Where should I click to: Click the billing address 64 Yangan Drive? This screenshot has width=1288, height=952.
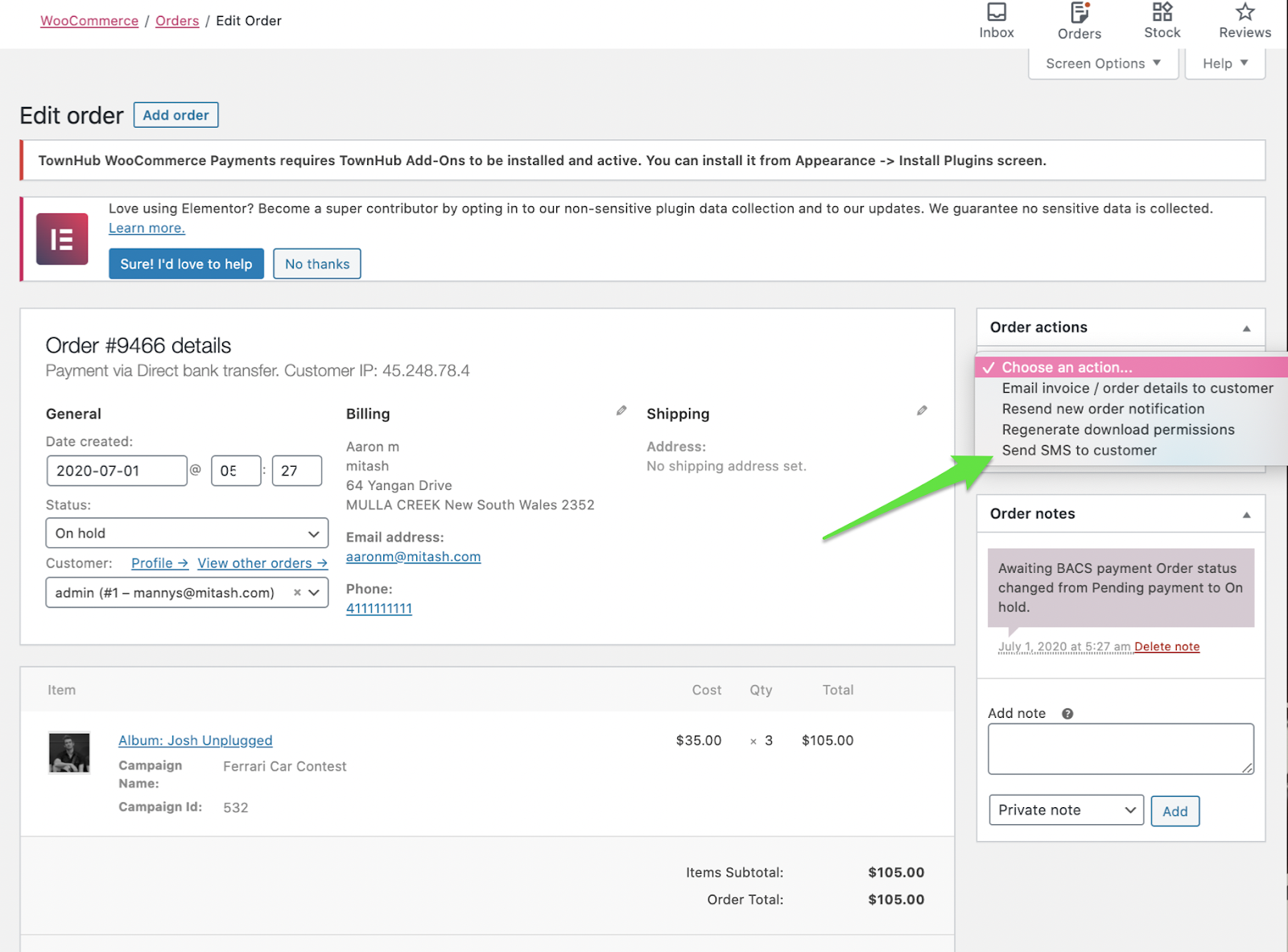click(x=399, y=485)
